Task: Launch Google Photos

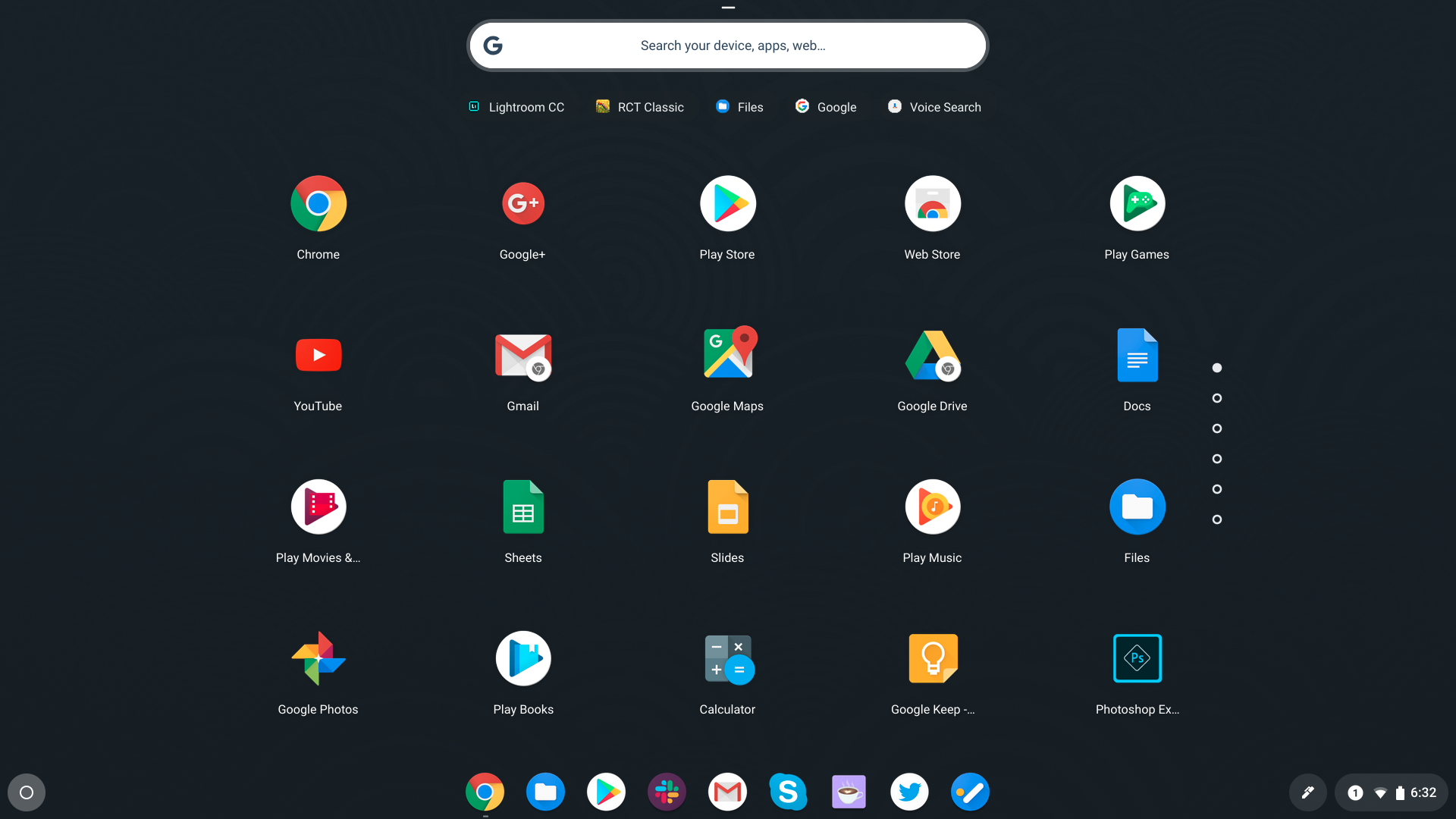Action: pyautogui.click(x=318, y=658)
